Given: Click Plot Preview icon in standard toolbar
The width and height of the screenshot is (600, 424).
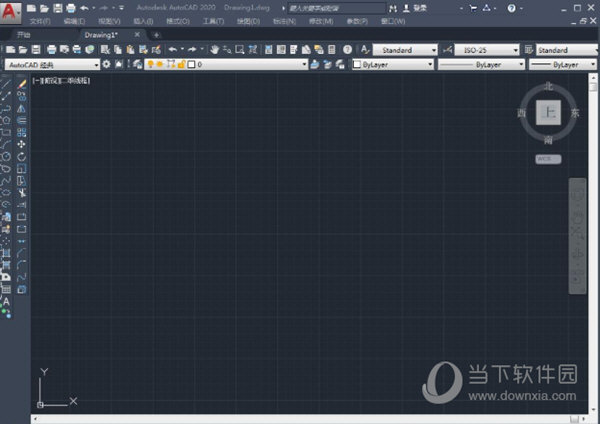Looking at the screenshot, I should [x=64, y=49].
